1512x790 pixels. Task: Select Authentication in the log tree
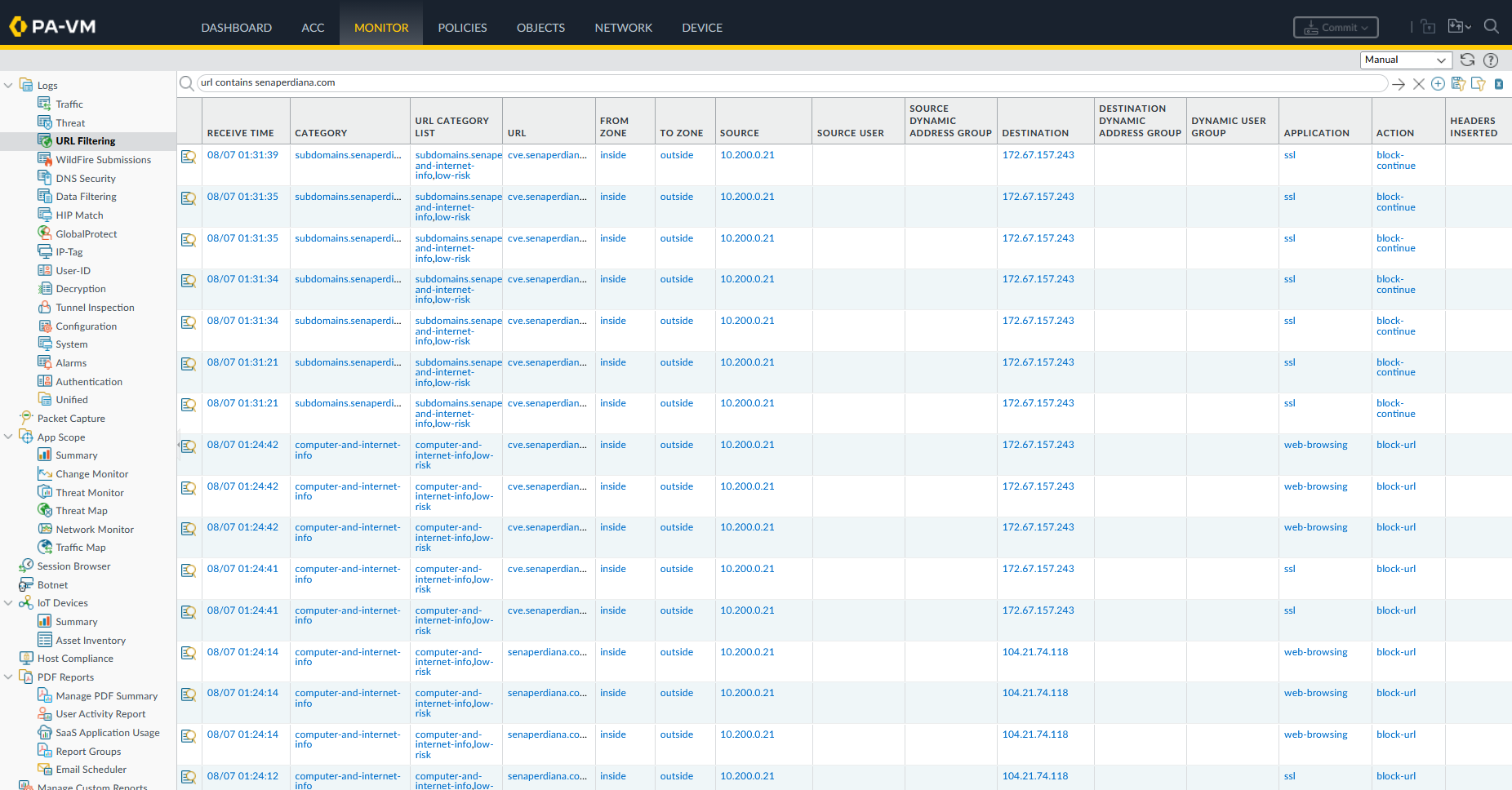(x=89, y=382)
